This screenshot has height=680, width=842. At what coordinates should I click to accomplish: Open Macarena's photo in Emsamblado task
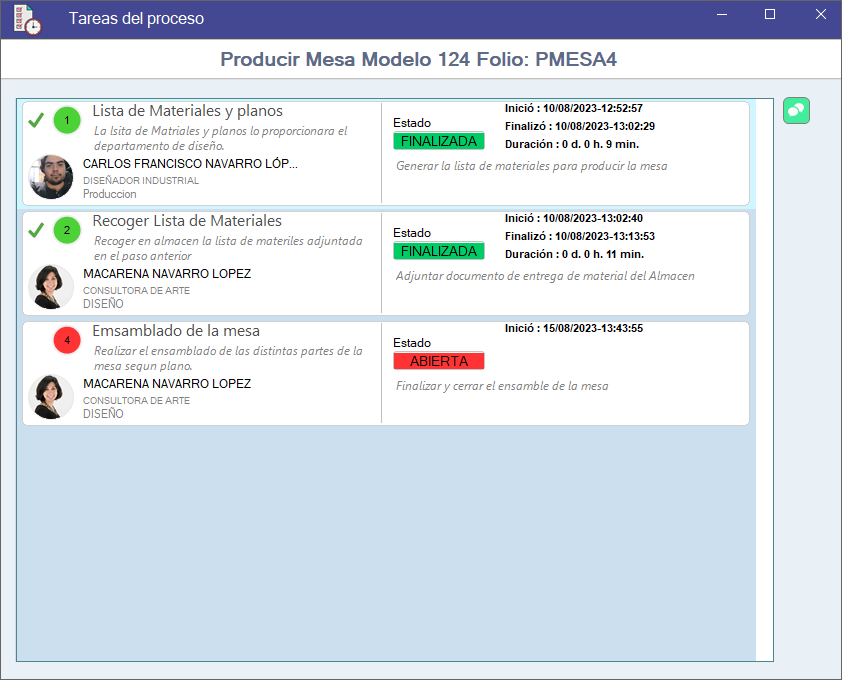pyautogui.click(x=50, y=397)
